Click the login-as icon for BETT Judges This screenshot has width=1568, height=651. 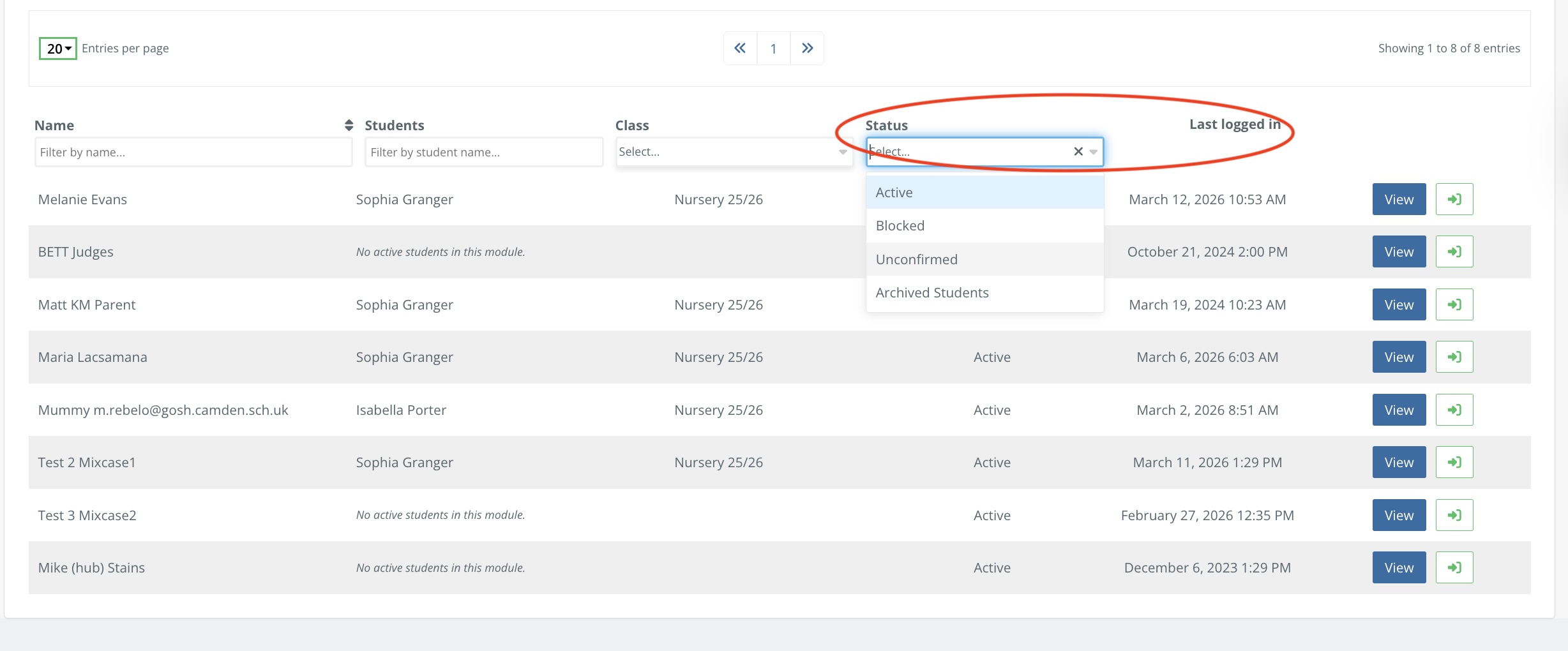click(1454, 251)
